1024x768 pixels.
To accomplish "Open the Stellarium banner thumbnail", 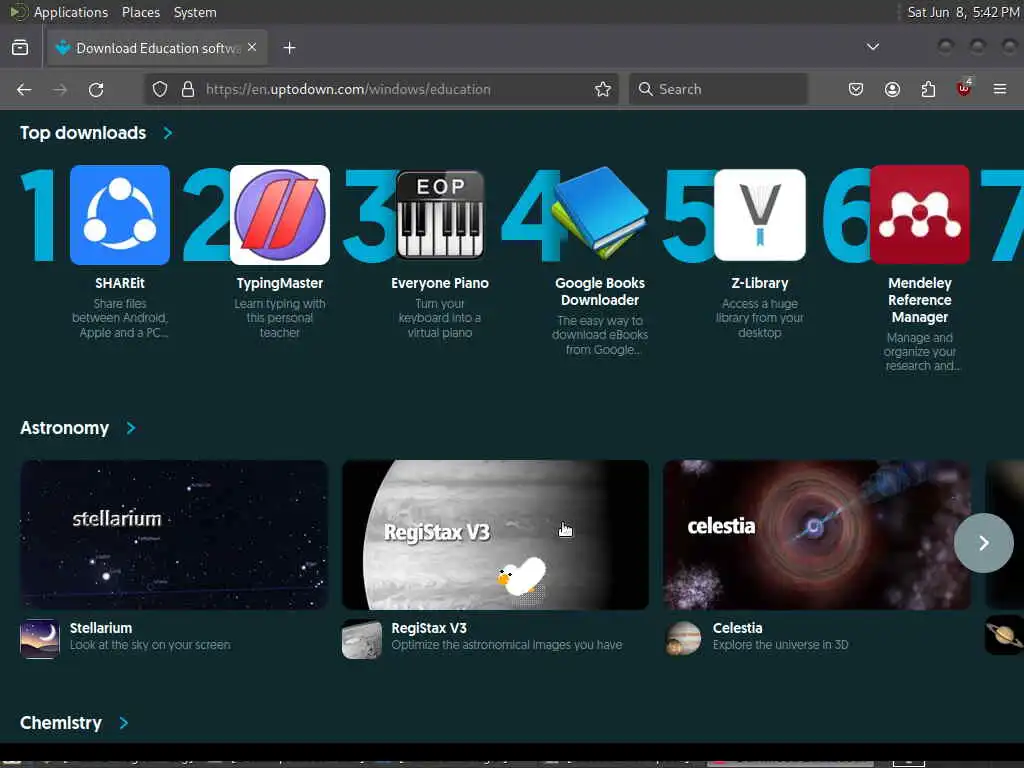I will [174, 535].
